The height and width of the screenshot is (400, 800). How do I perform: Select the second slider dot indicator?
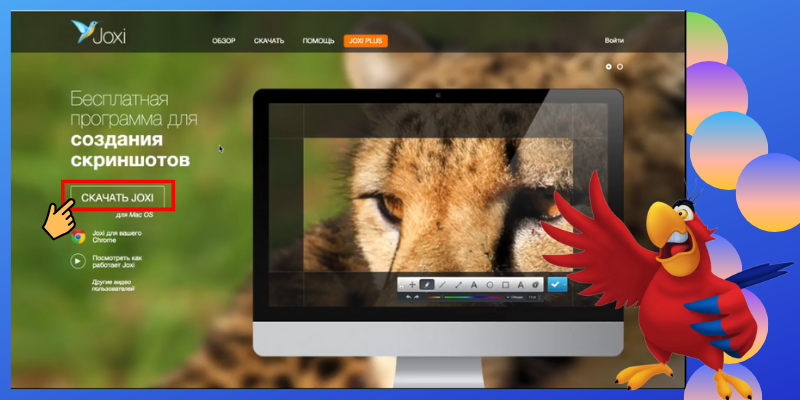[x=620, y=66]
